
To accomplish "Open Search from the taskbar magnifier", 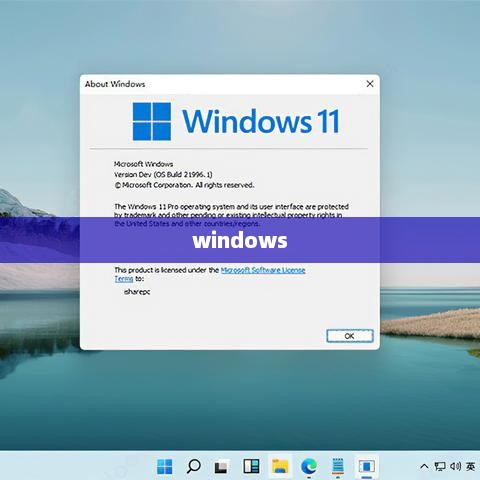I will pyautogui.click(x=193, y=466).
